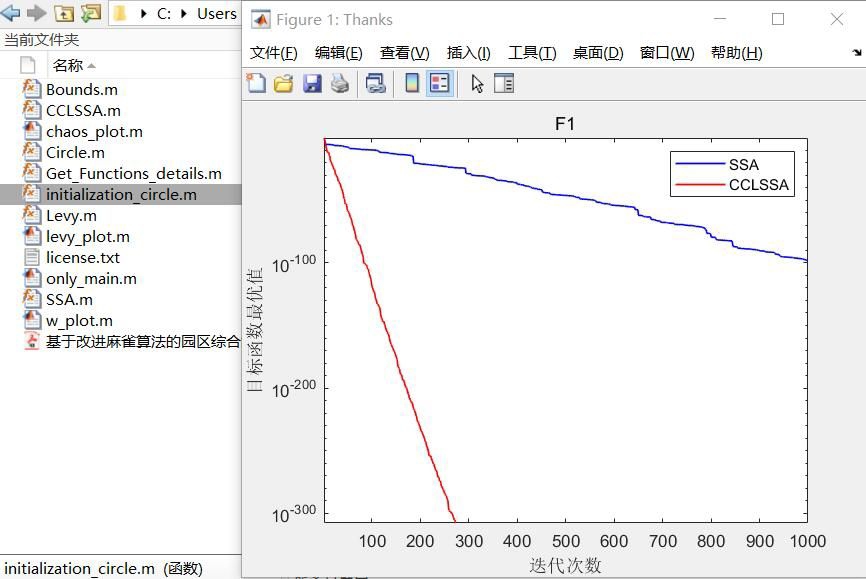Click the file icon column header

[x=28, y=65]
